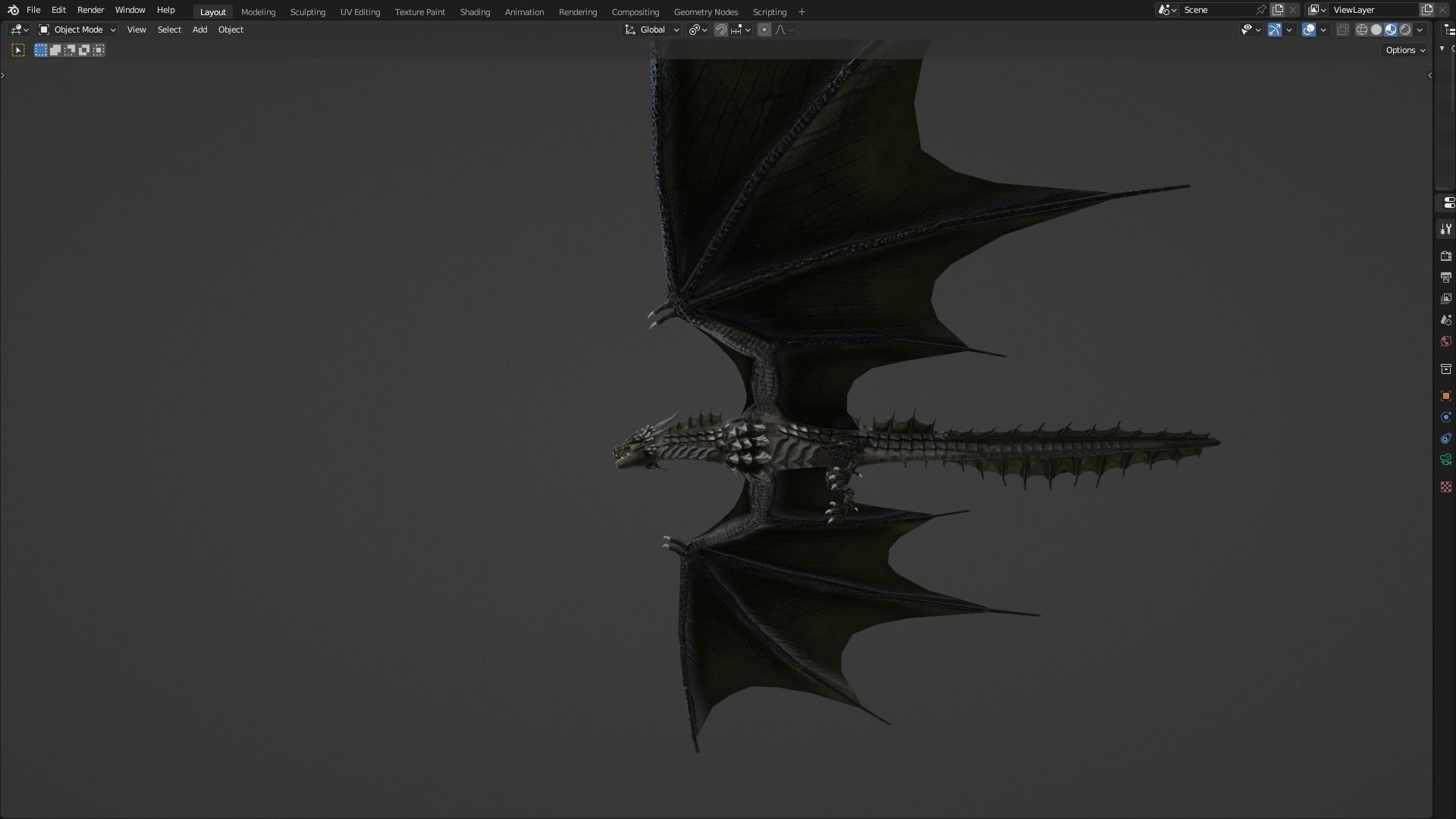Click the Scene name field
The image size is (1456, 819).
click(x=1216, y=10)
